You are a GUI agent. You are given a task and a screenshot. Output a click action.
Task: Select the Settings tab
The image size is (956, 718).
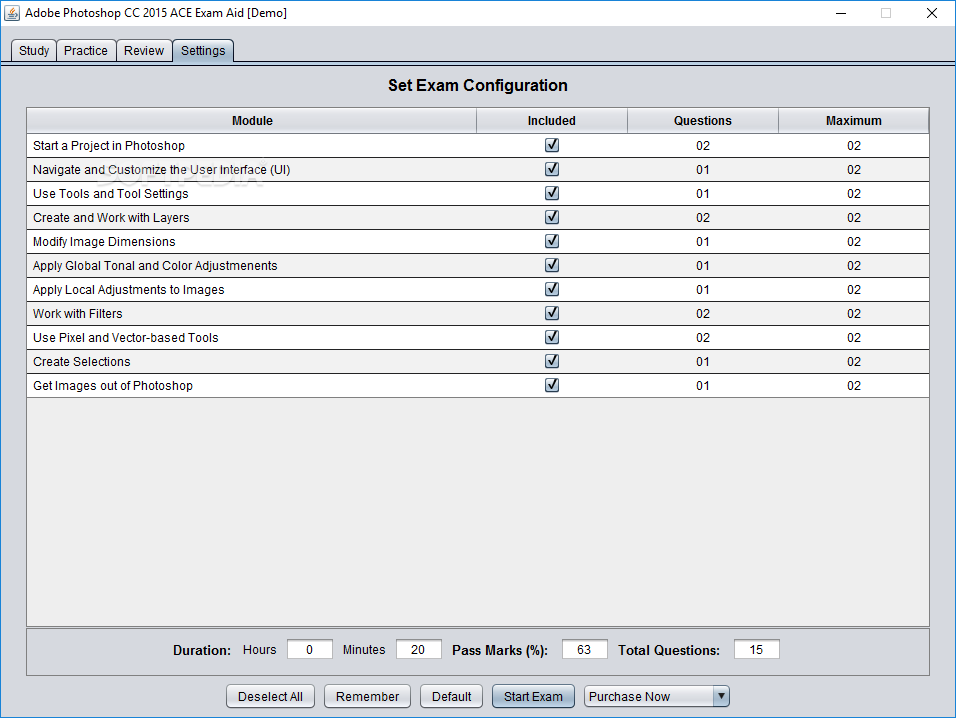coord(203,51)
